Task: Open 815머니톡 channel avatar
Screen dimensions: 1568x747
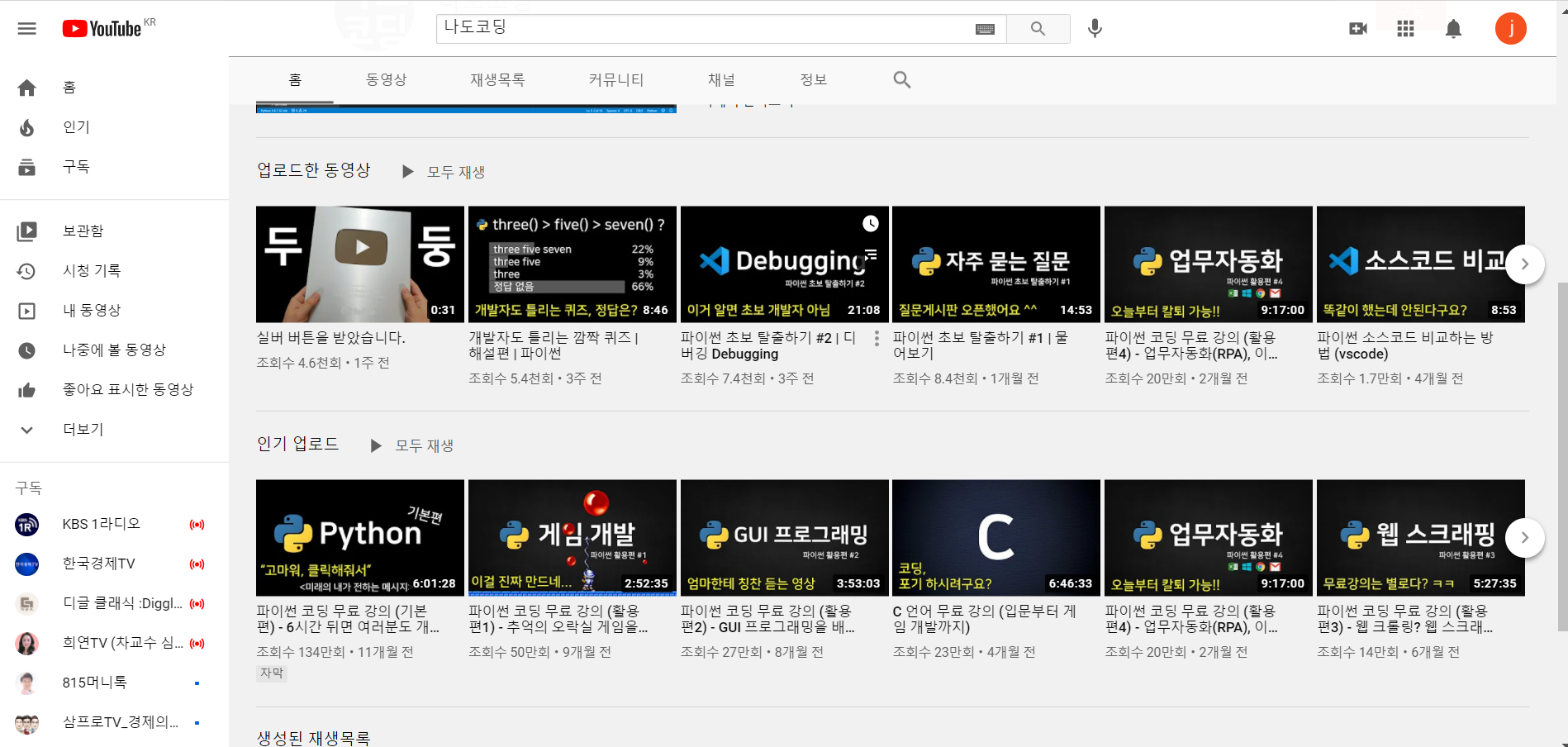Action: (26, 683)
